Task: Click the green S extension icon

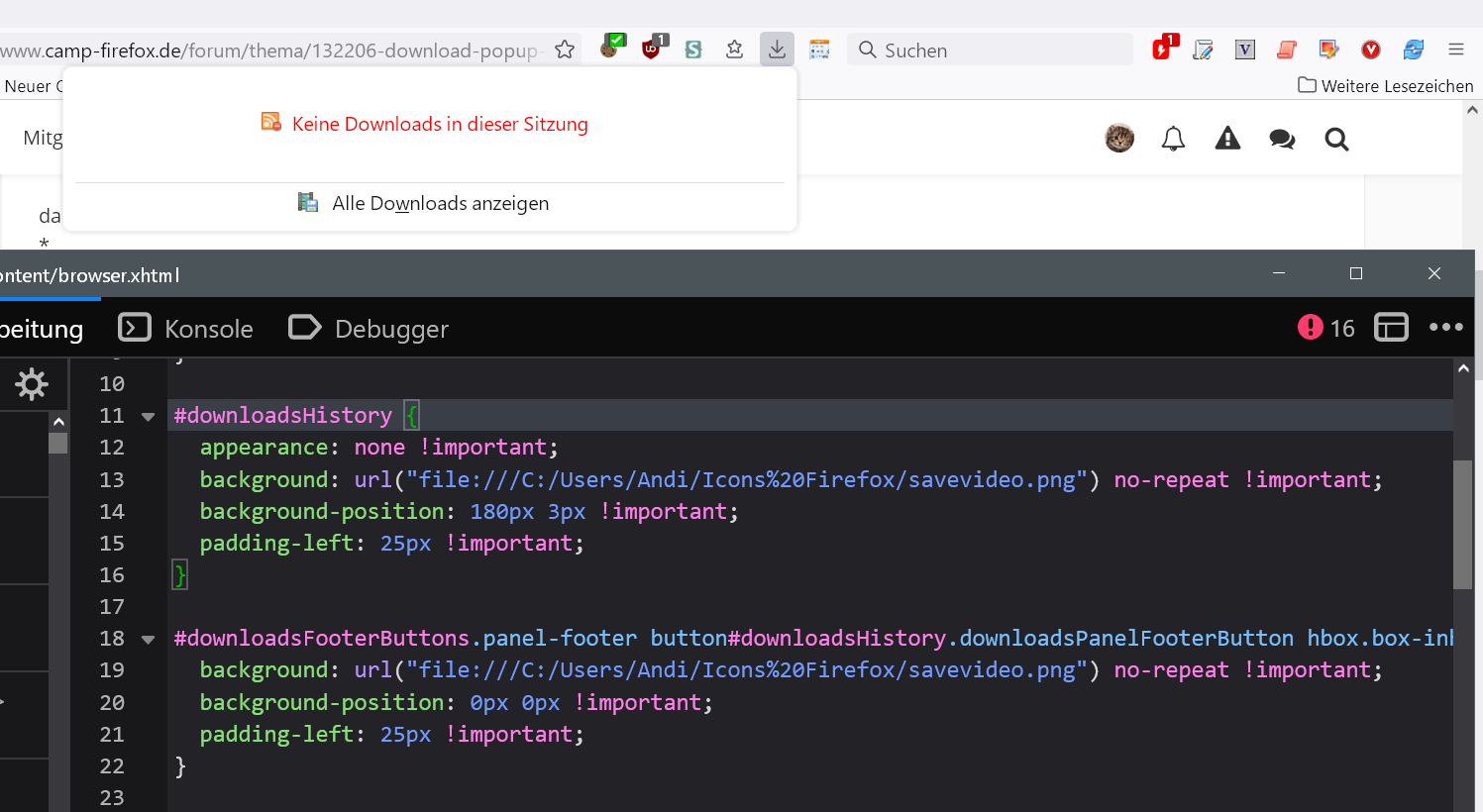Action: tap(693, 50)
